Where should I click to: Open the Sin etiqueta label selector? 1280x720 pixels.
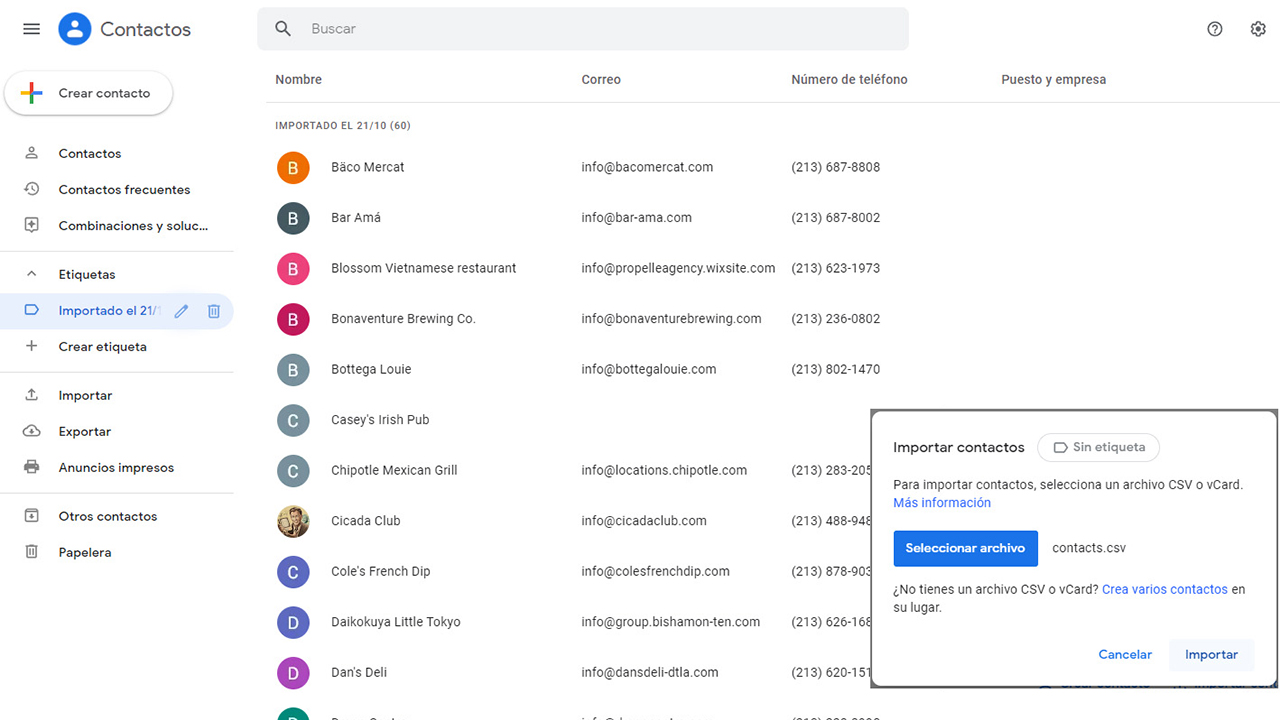1098,447
